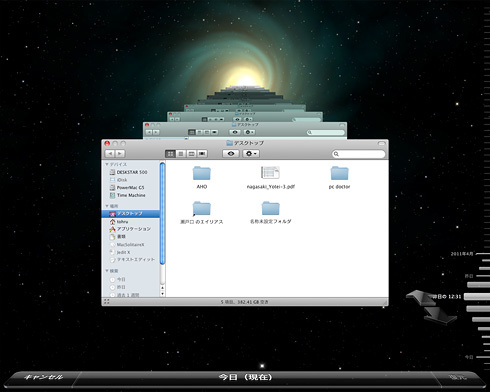This screenshot has height=392, width=490.
Task: Switch to list view in front window
Action: pos(181,154)
